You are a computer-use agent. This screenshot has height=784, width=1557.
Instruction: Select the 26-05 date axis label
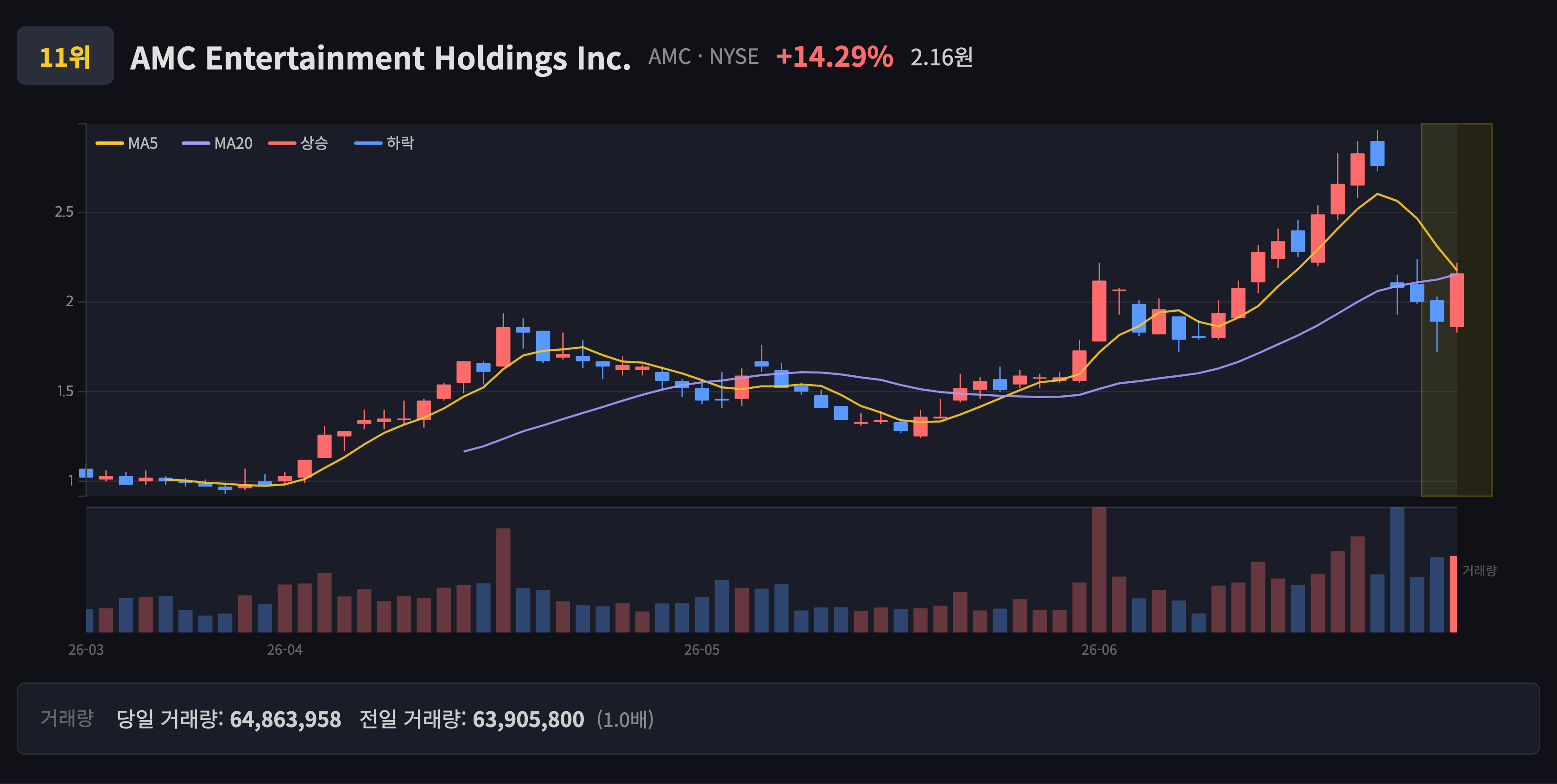point(702,650)
